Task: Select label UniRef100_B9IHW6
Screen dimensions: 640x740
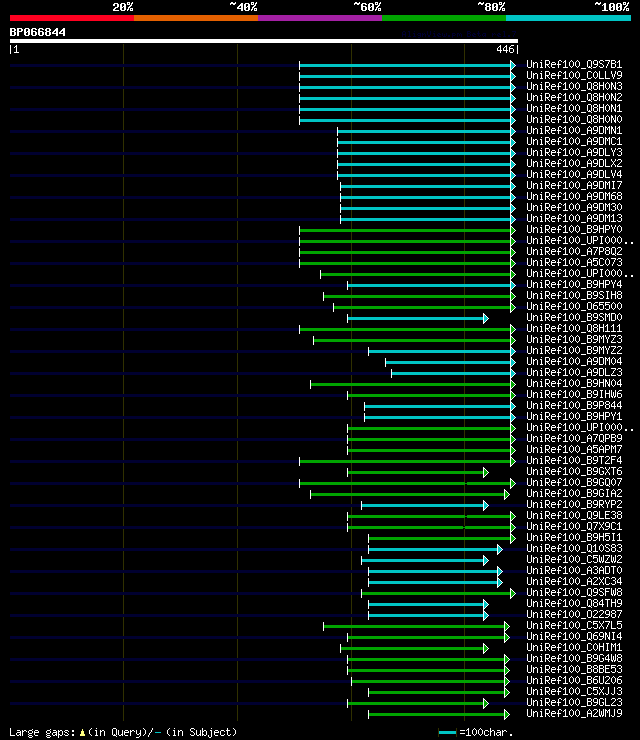Action: click(x=574, y=395)
